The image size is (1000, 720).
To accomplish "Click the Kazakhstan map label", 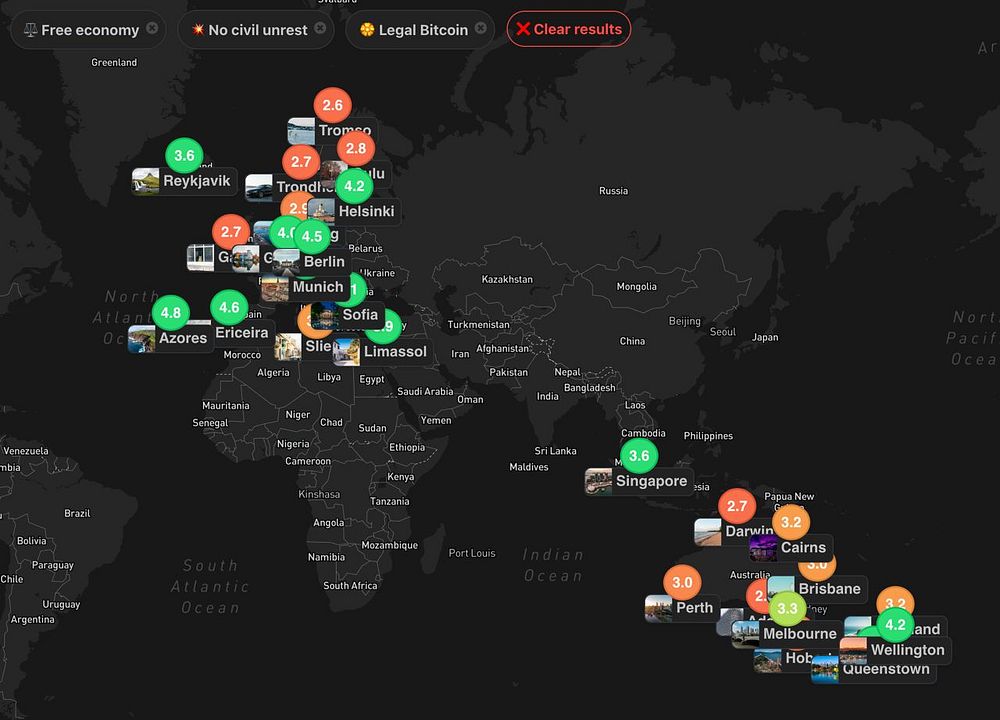I will coord(507,279).
